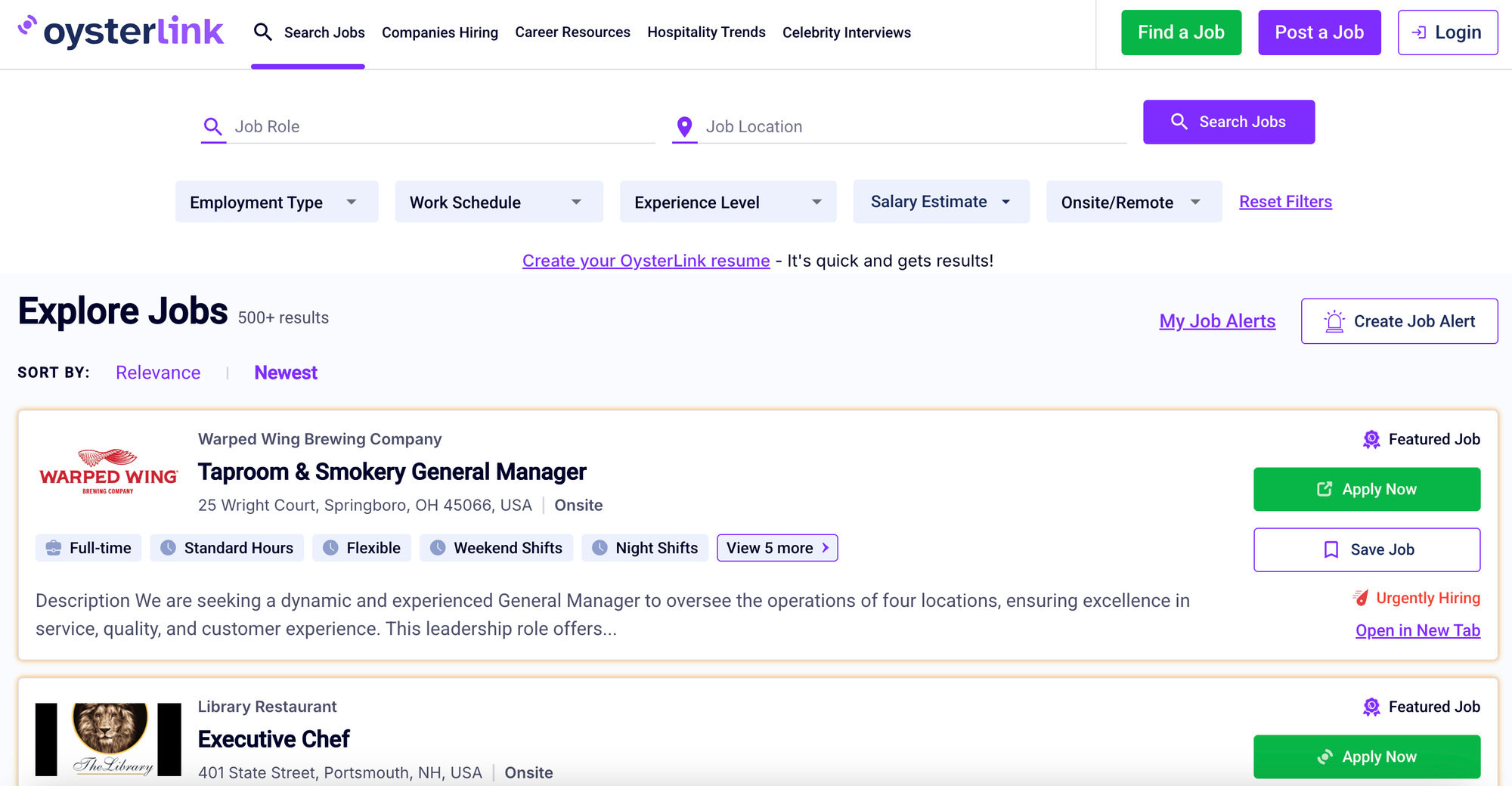
Task: Click the login arrow icon
Action: tap(1419, 32)
